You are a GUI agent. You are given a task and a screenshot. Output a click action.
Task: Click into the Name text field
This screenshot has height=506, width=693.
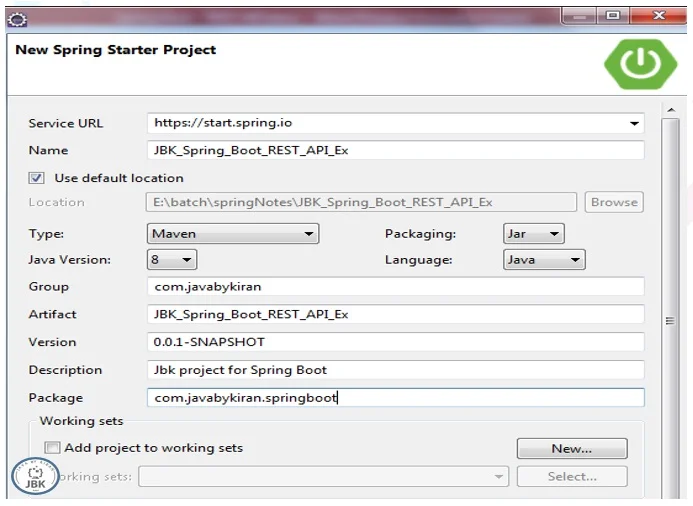click(396, 150)
